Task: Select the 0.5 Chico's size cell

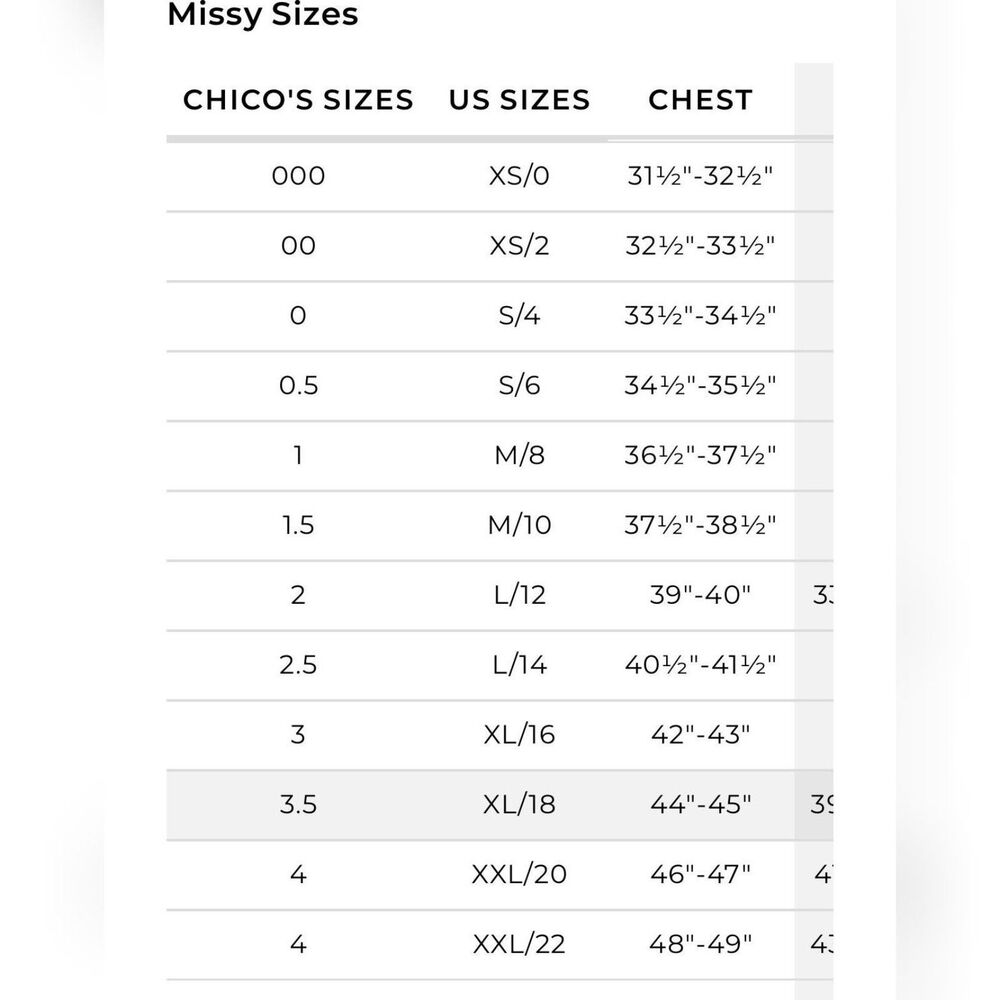Action: tap(298, 385)
